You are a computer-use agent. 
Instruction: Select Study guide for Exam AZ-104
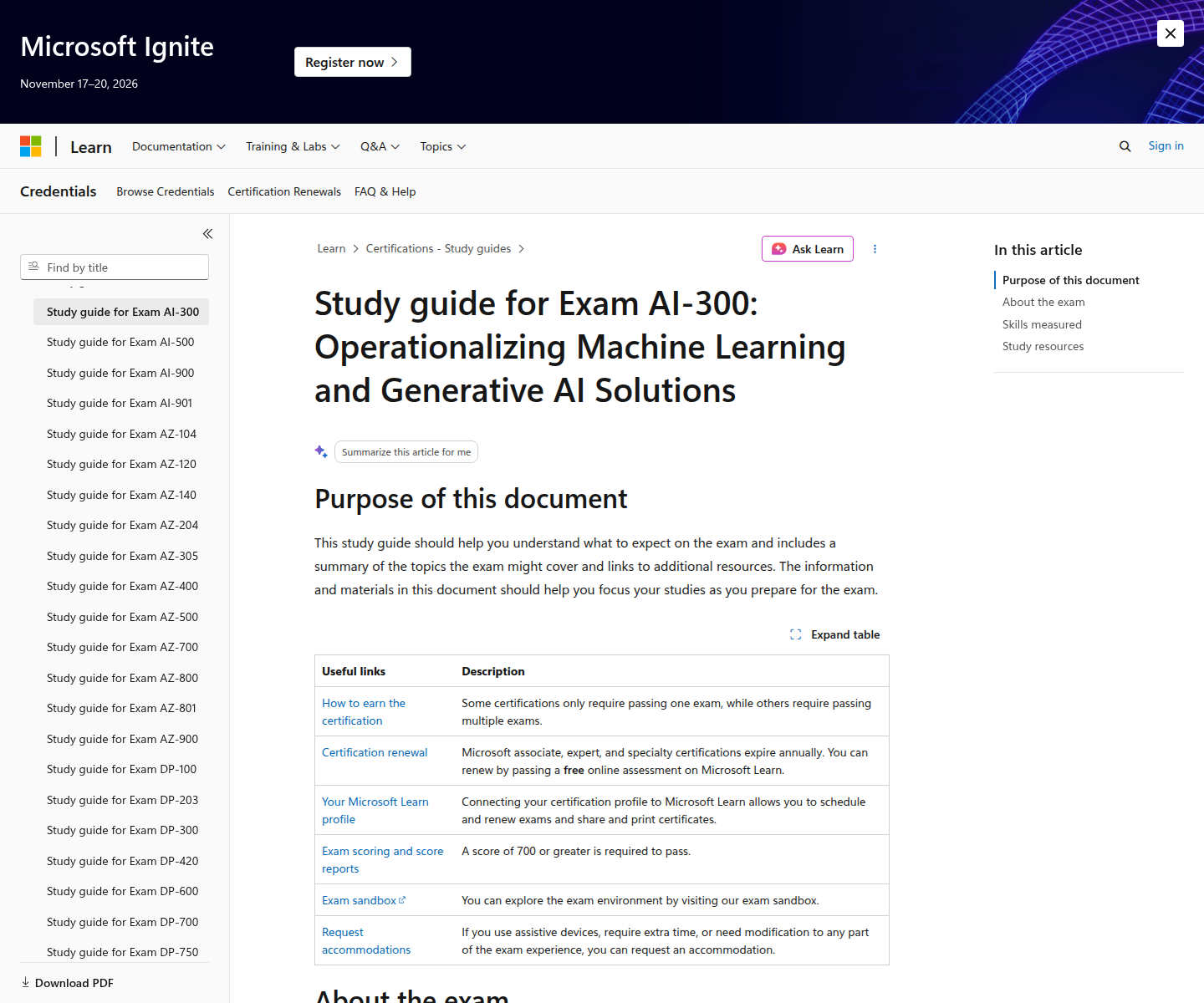(x=121, y=434)
